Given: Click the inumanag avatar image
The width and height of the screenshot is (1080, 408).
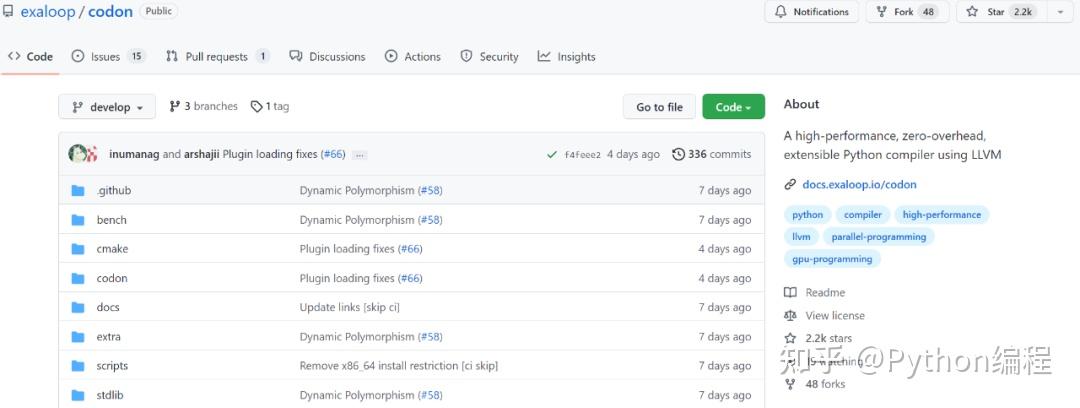Looking at the screenshot, I should pyautogui.click(x=78, y=154).
